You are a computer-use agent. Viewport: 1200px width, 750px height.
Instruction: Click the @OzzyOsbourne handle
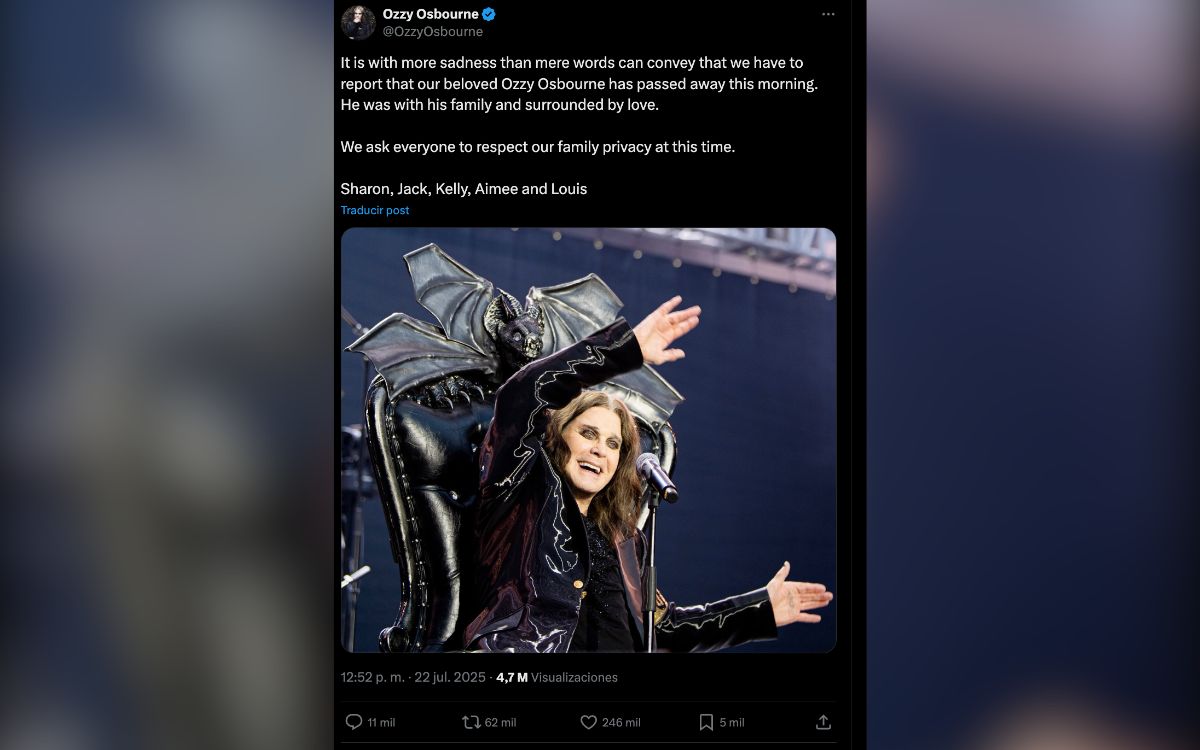[x=432, y=32]
